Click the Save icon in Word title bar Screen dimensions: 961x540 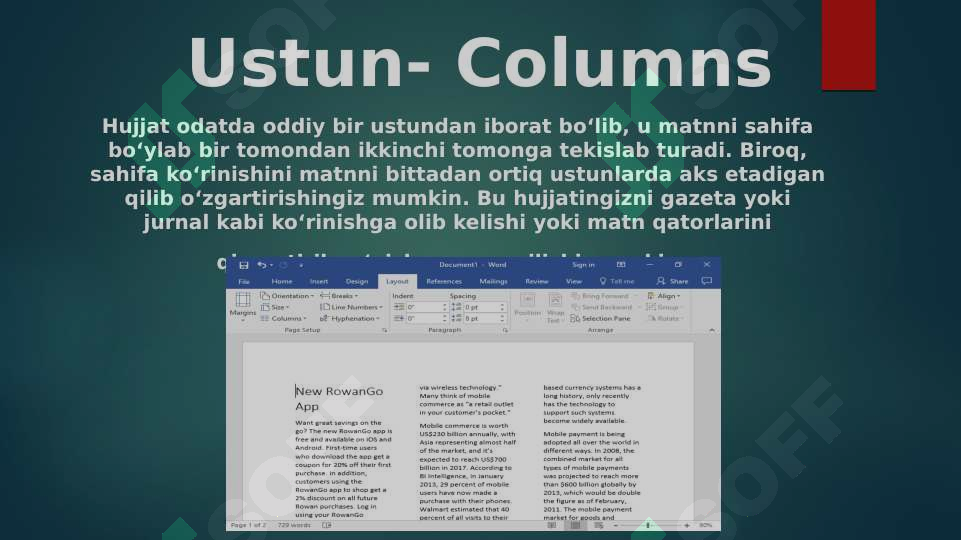tap(244, 265)
